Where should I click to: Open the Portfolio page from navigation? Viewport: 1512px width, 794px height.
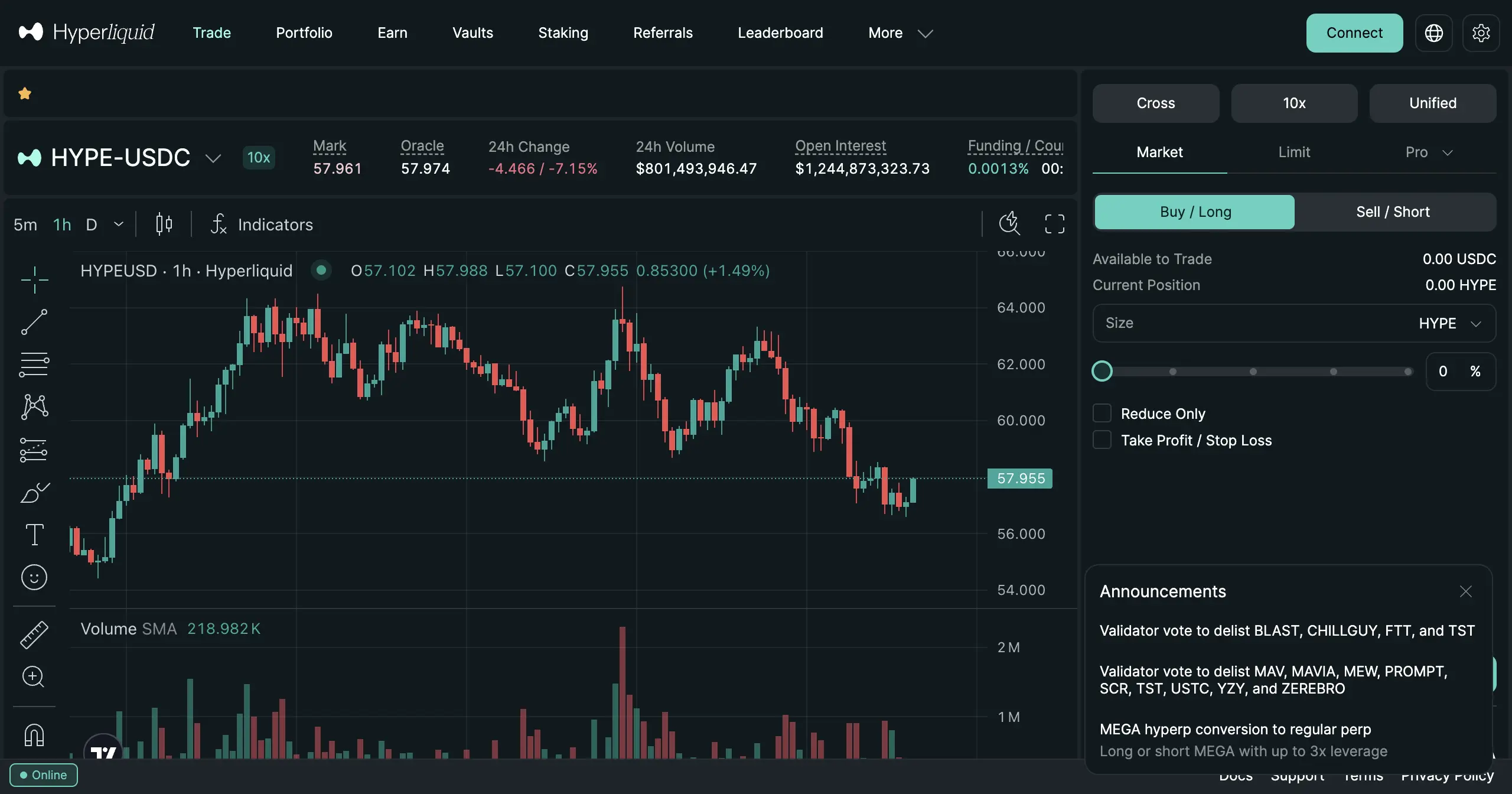tap(304, 33)
